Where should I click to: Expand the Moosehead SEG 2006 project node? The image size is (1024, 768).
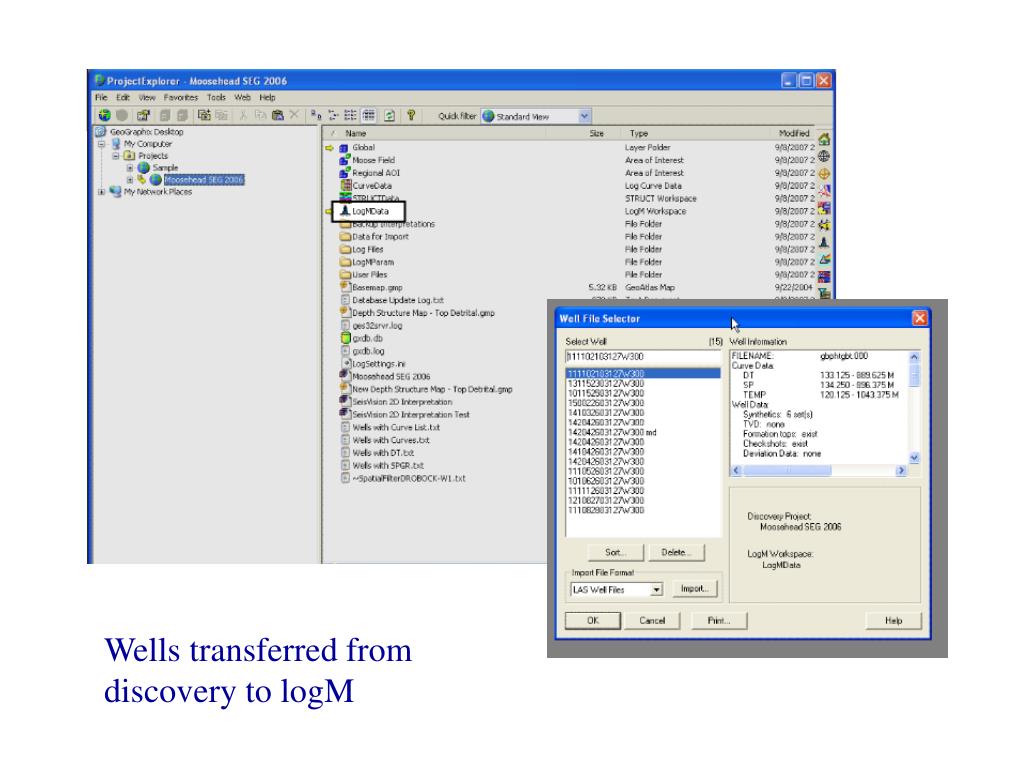130,180
